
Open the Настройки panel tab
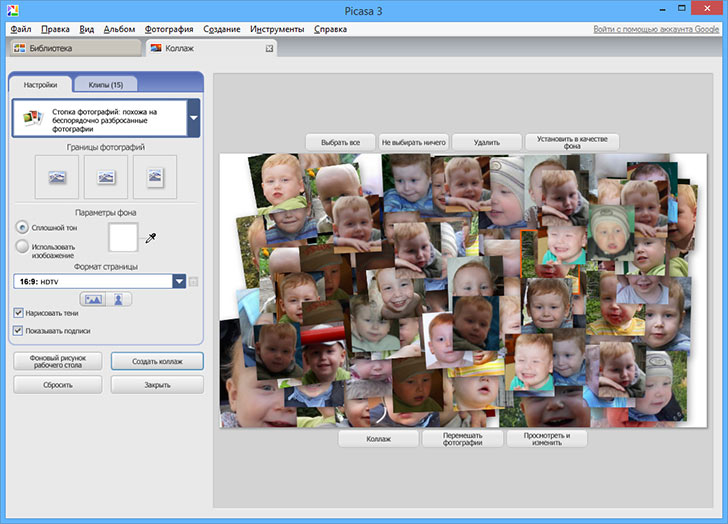40,85
